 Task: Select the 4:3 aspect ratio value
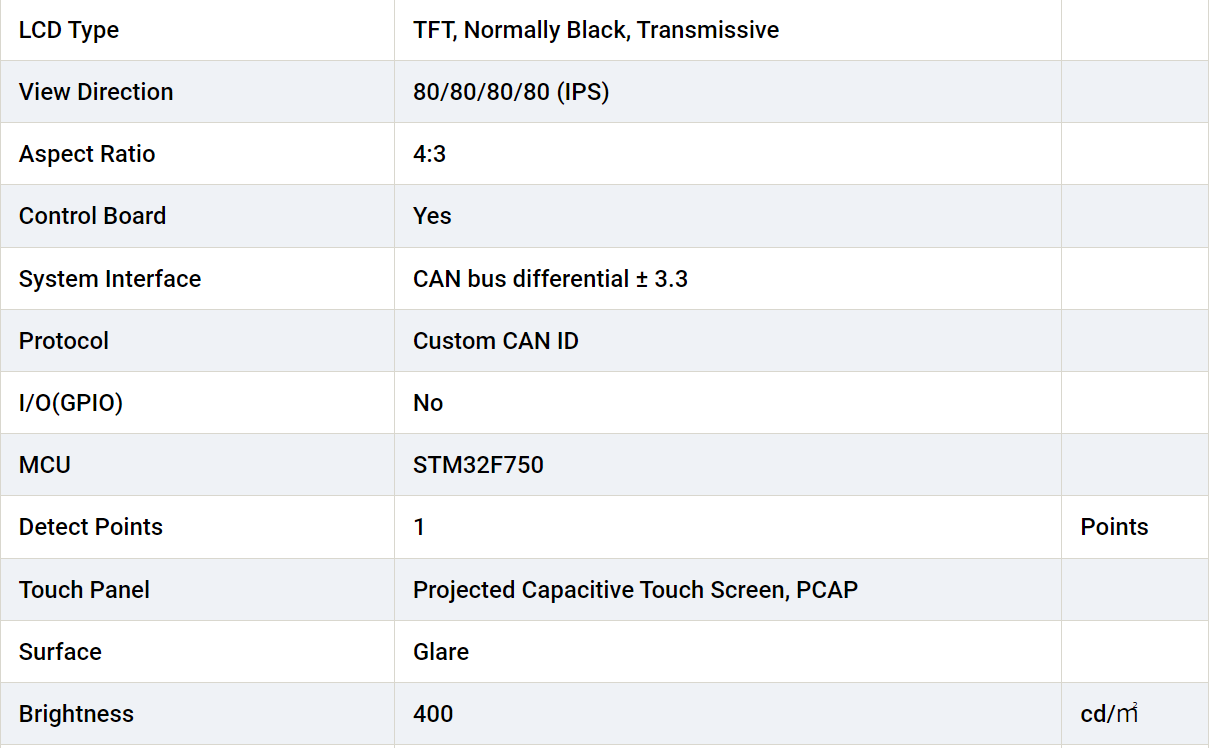tap(429, 154)
